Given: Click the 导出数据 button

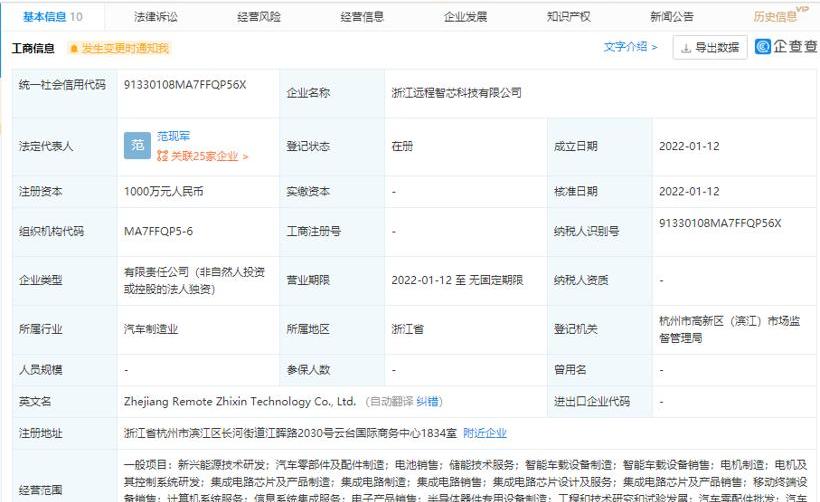Looking at the screenshot, I should [710, 48].
